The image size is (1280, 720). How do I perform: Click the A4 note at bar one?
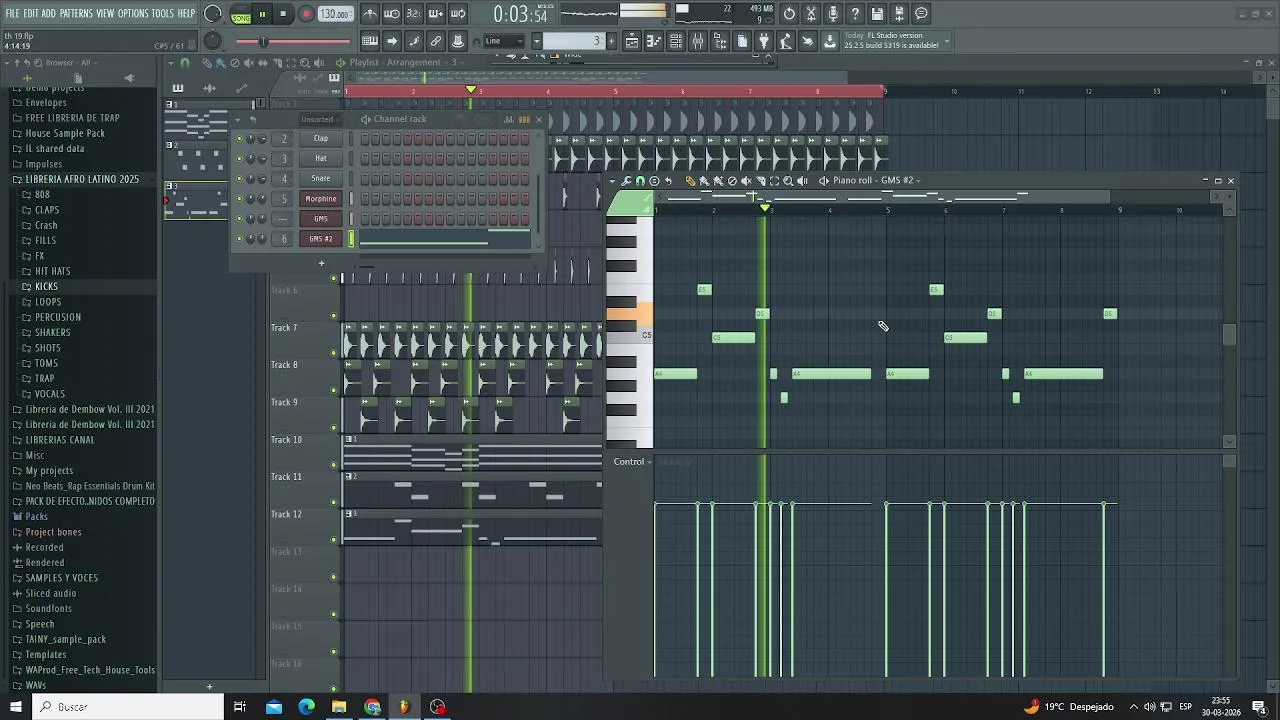point(676,374)
